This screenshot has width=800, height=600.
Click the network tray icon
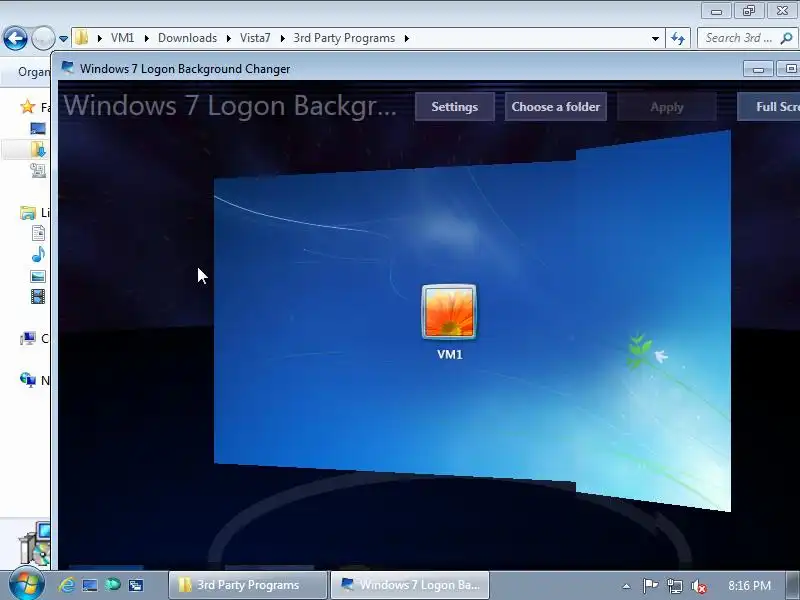tap(675, 586)
